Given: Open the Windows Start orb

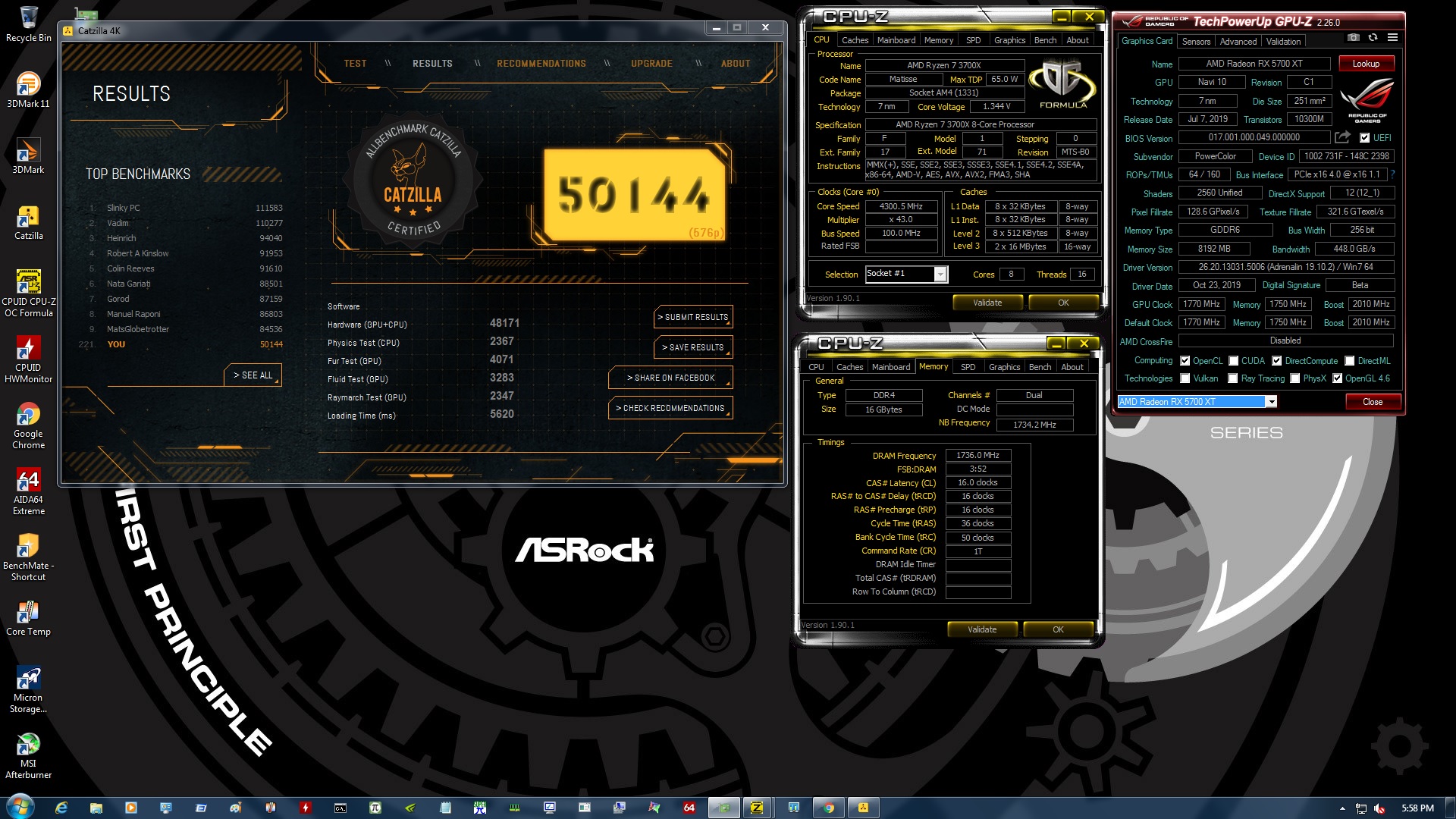Looking at the screenshot, I should click(x=20, y=806).
